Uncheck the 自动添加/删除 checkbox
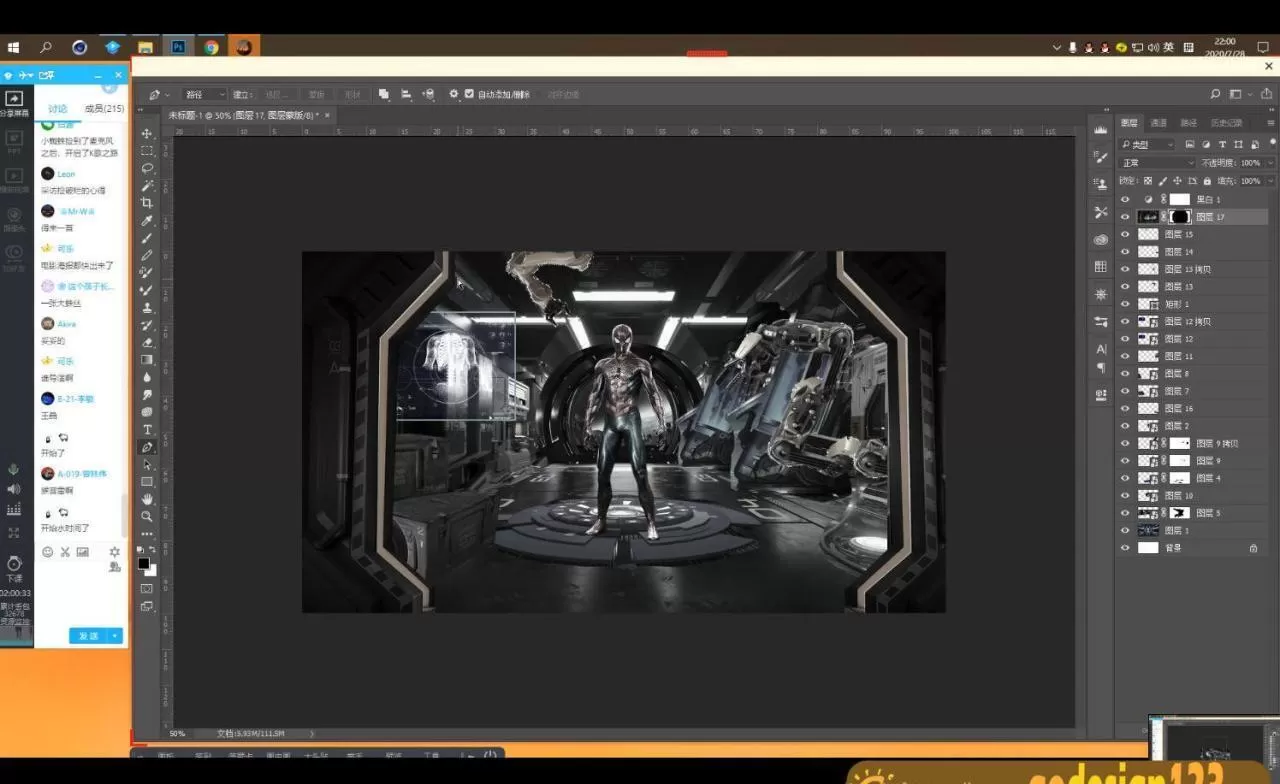This screenshot has width=1280, height=784. pyautogui.click(x=469, y=94)
